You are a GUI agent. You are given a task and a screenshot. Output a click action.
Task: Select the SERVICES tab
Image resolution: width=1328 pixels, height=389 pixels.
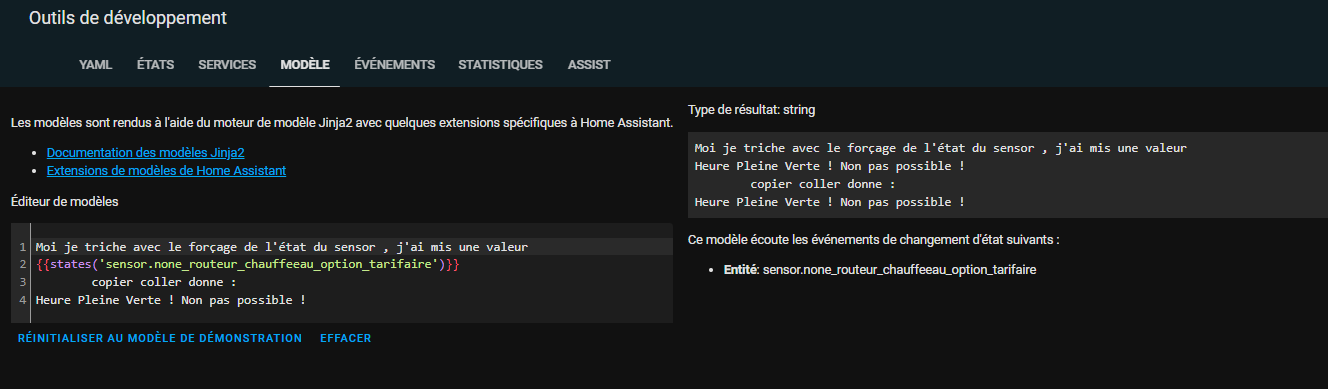pyautogui.click(x=227, y=65)
